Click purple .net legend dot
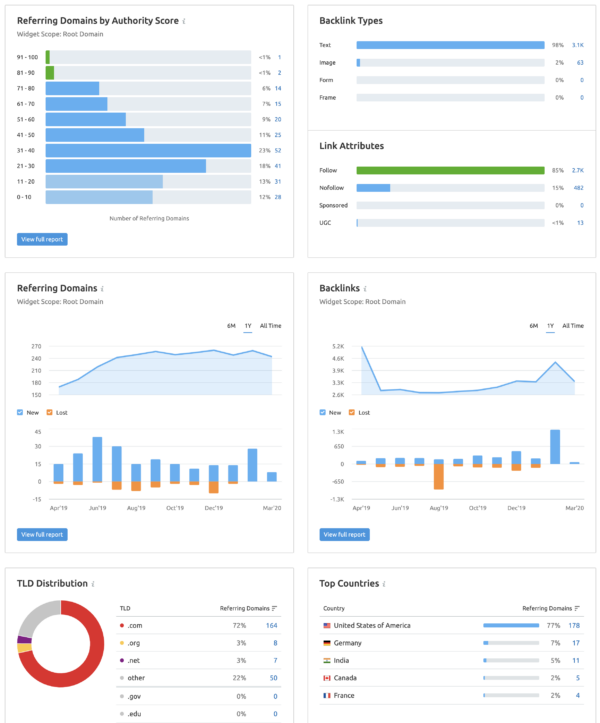Screen dimensions: 600x723 (x=122, y=661)
